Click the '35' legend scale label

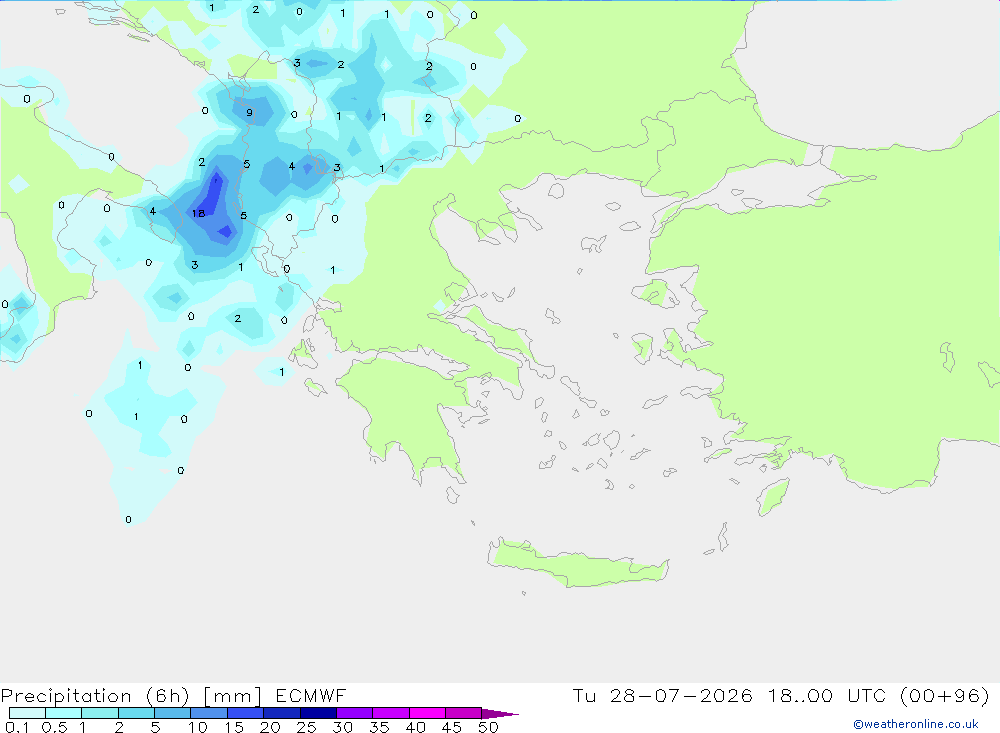[379, 727]
